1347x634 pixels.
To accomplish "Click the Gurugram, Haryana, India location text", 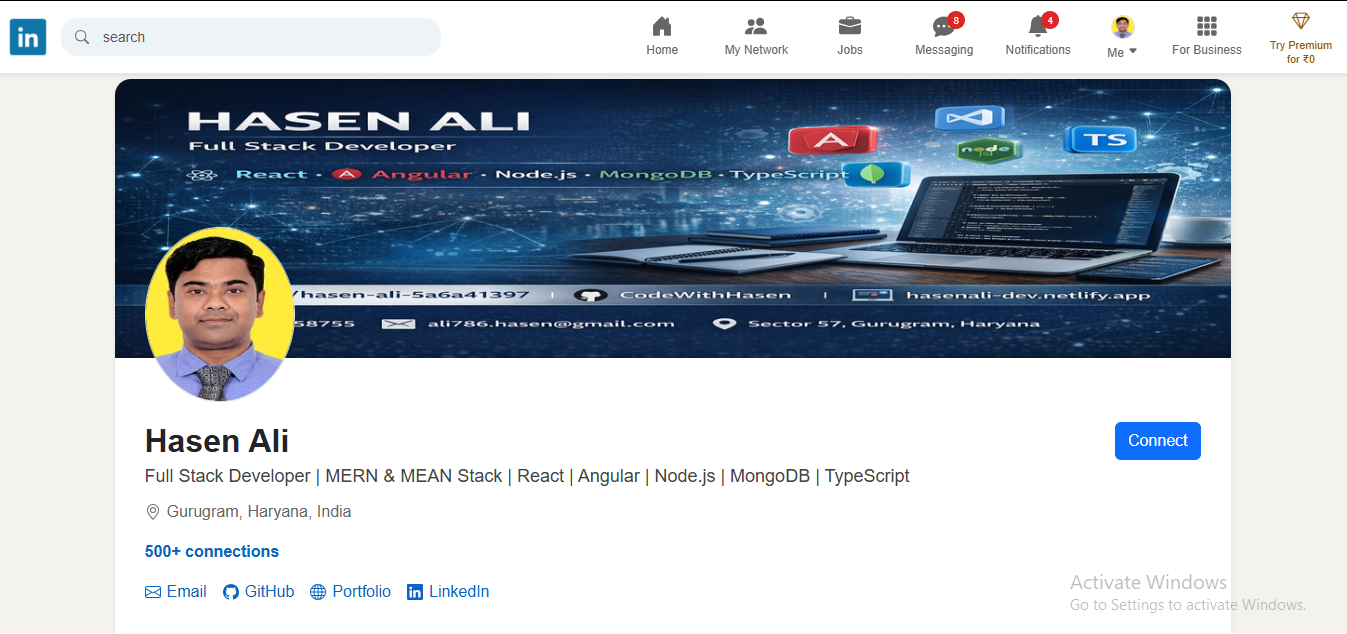I will (x=259, y=512).
